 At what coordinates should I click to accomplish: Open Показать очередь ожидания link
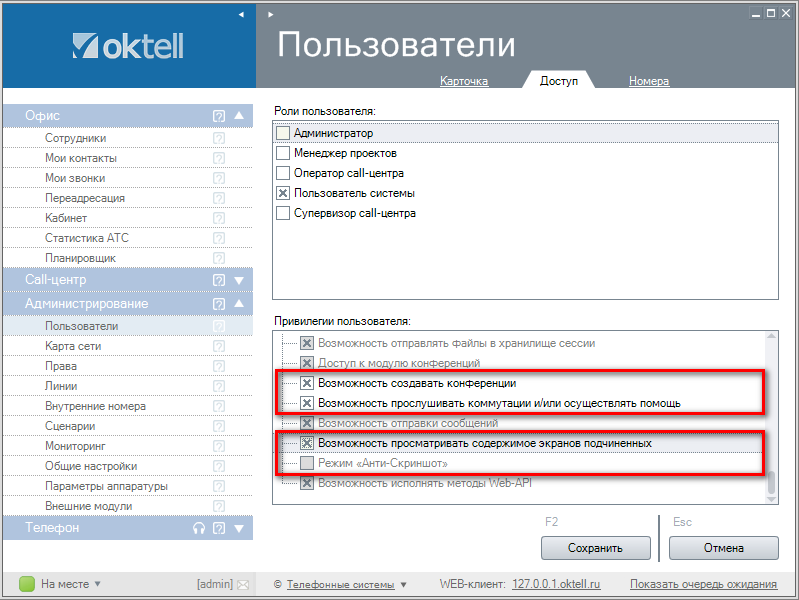(x=704, y=585)
